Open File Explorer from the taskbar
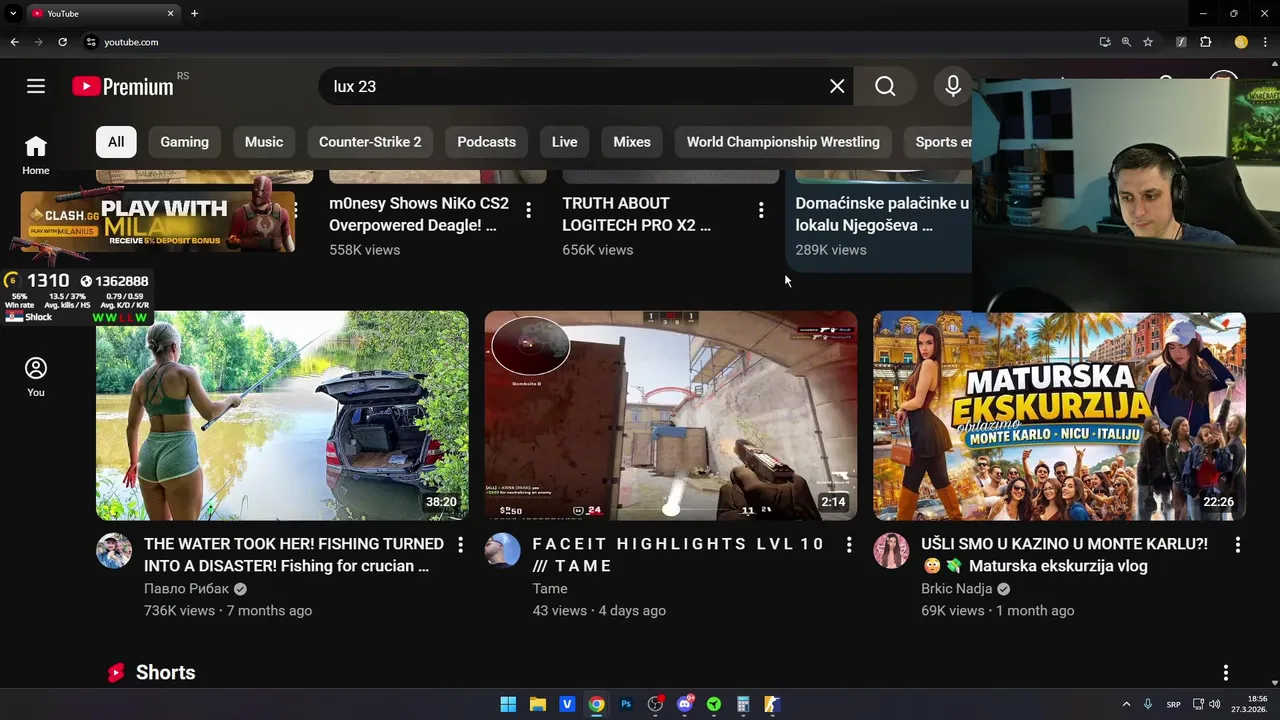The height and width of the screenshot is (720, 1280). point(537,704)
